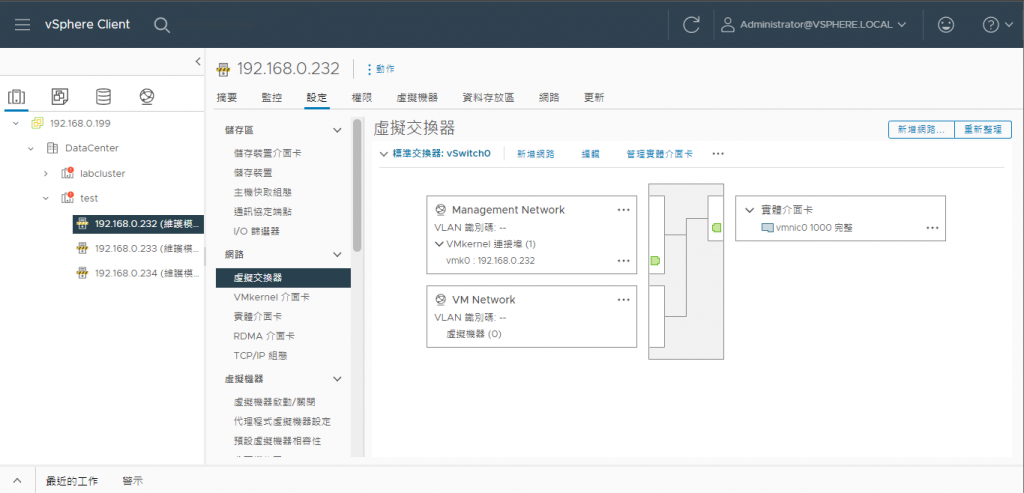Open the hamburger navigation menu

coord(22,24)
